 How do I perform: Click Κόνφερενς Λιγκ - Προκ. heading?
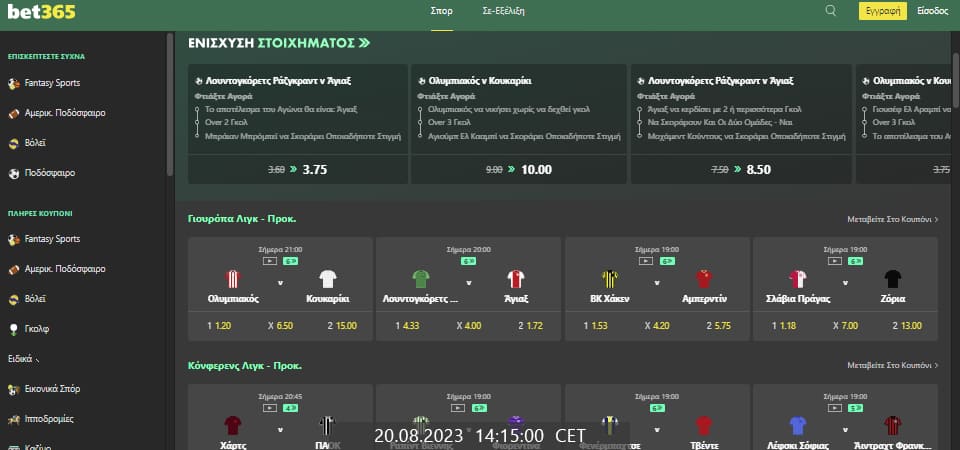tap(245, 366)
